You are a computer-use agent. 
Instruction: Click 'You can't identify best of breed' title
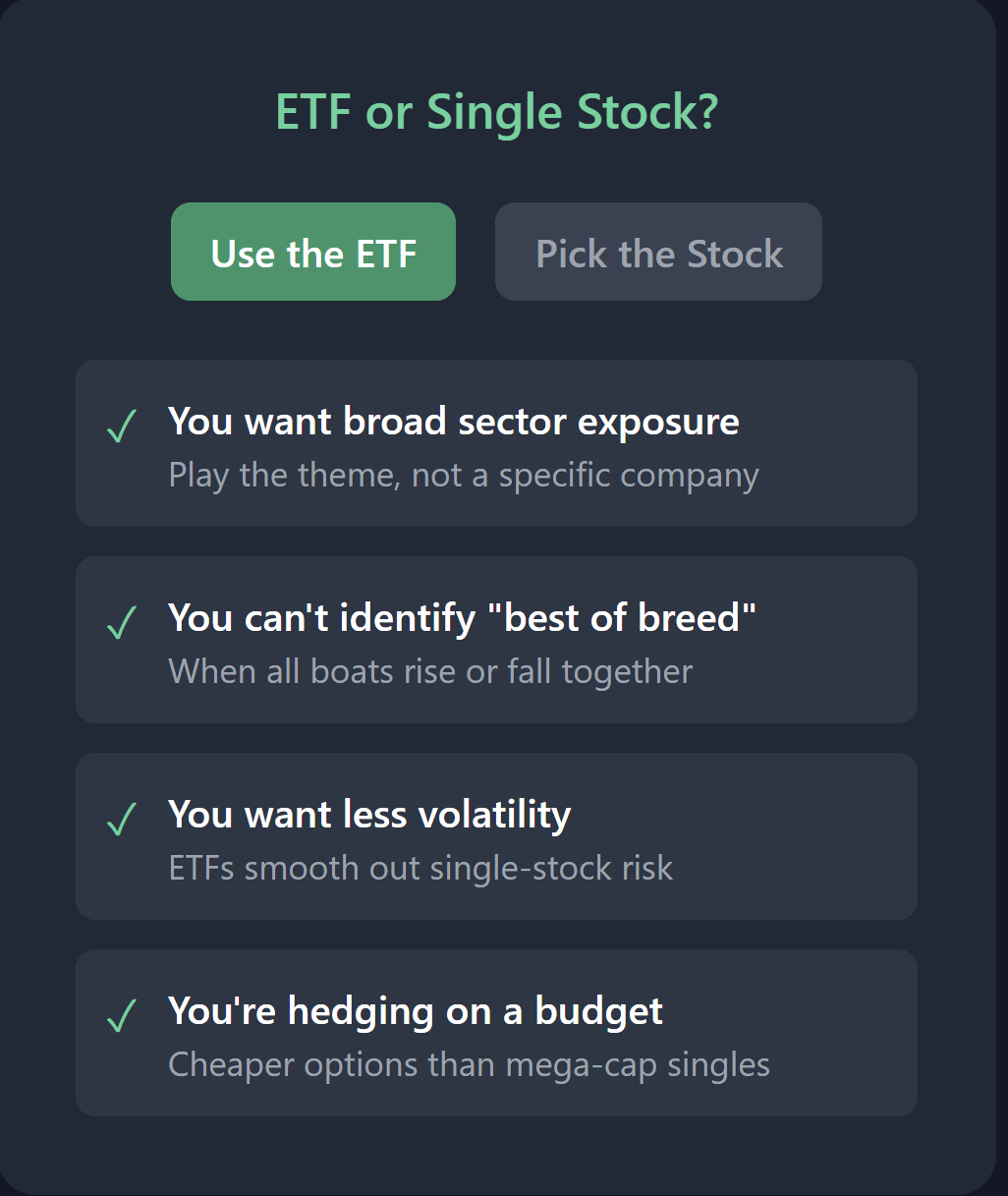pos(463,618)
